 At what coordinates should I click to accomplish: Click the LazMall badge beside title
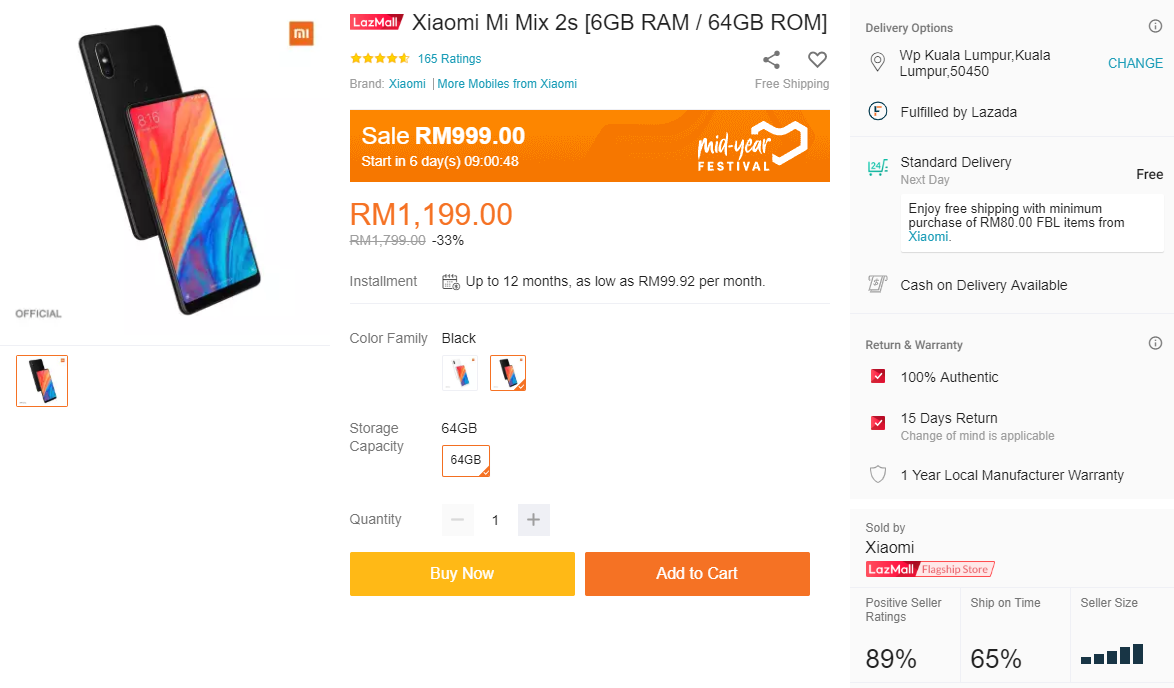(x=376, y=22)
